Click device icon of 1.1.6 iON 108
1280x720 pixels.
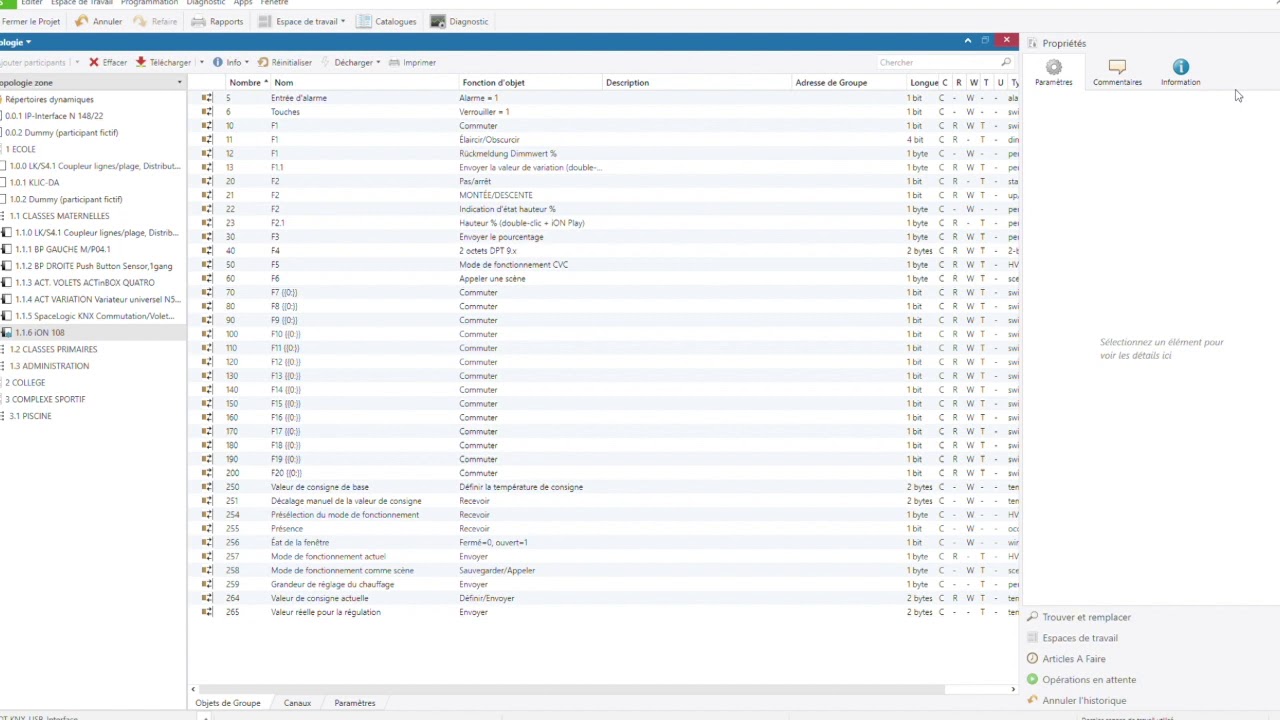[x=6, y=332]
